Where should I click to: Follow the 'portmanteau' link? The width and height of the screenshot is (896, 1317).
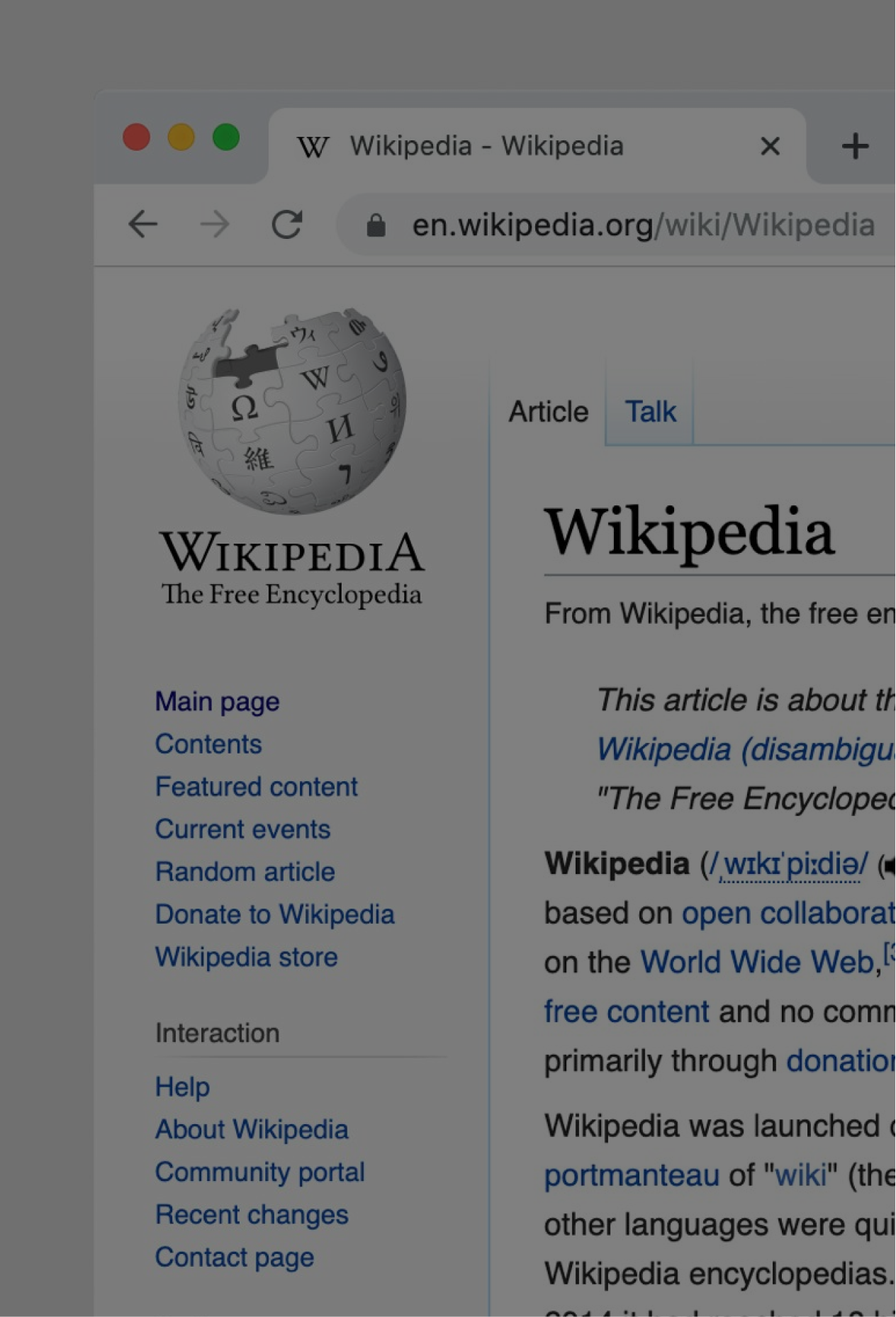(632, 1176)
